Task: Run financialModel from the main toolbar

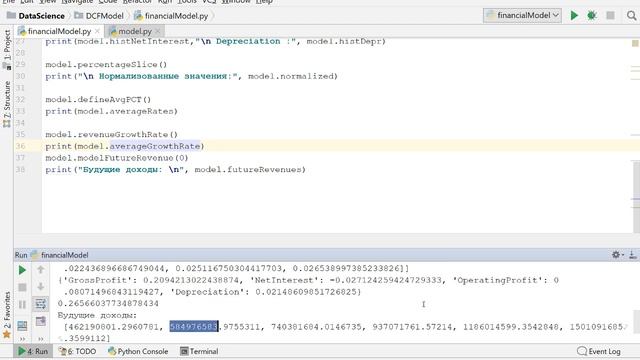Action: click(574, 16)
